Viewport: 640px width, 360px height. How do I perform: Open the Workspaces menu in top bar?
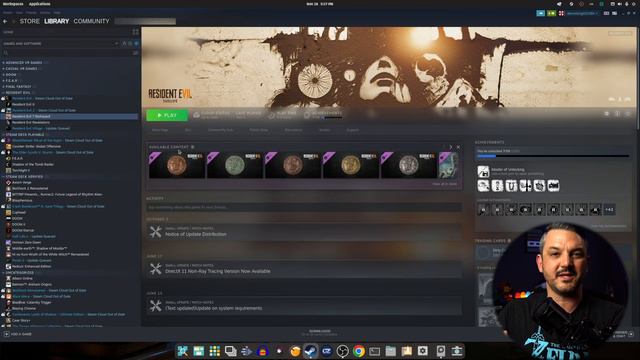point(13,4)
